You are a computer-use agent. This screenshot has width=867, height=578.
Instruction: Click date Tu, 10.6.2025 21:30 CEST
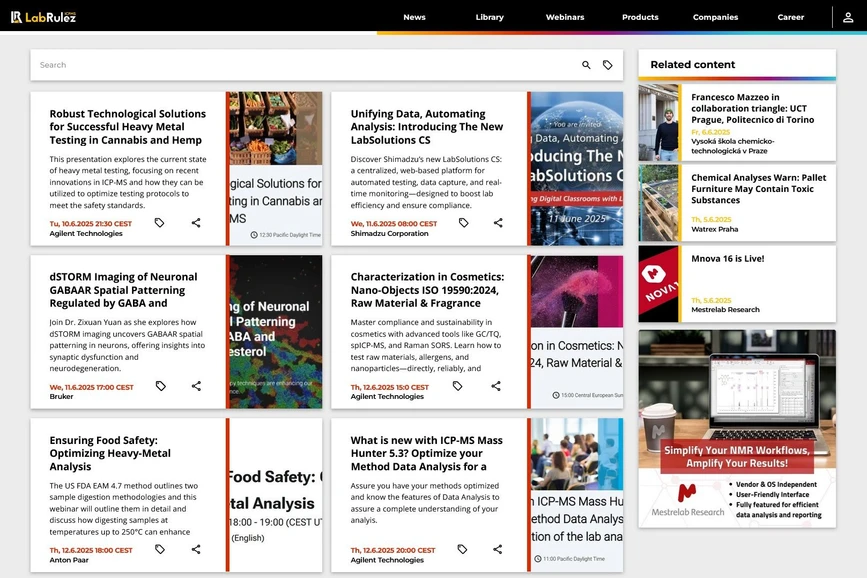pos(90,223)
